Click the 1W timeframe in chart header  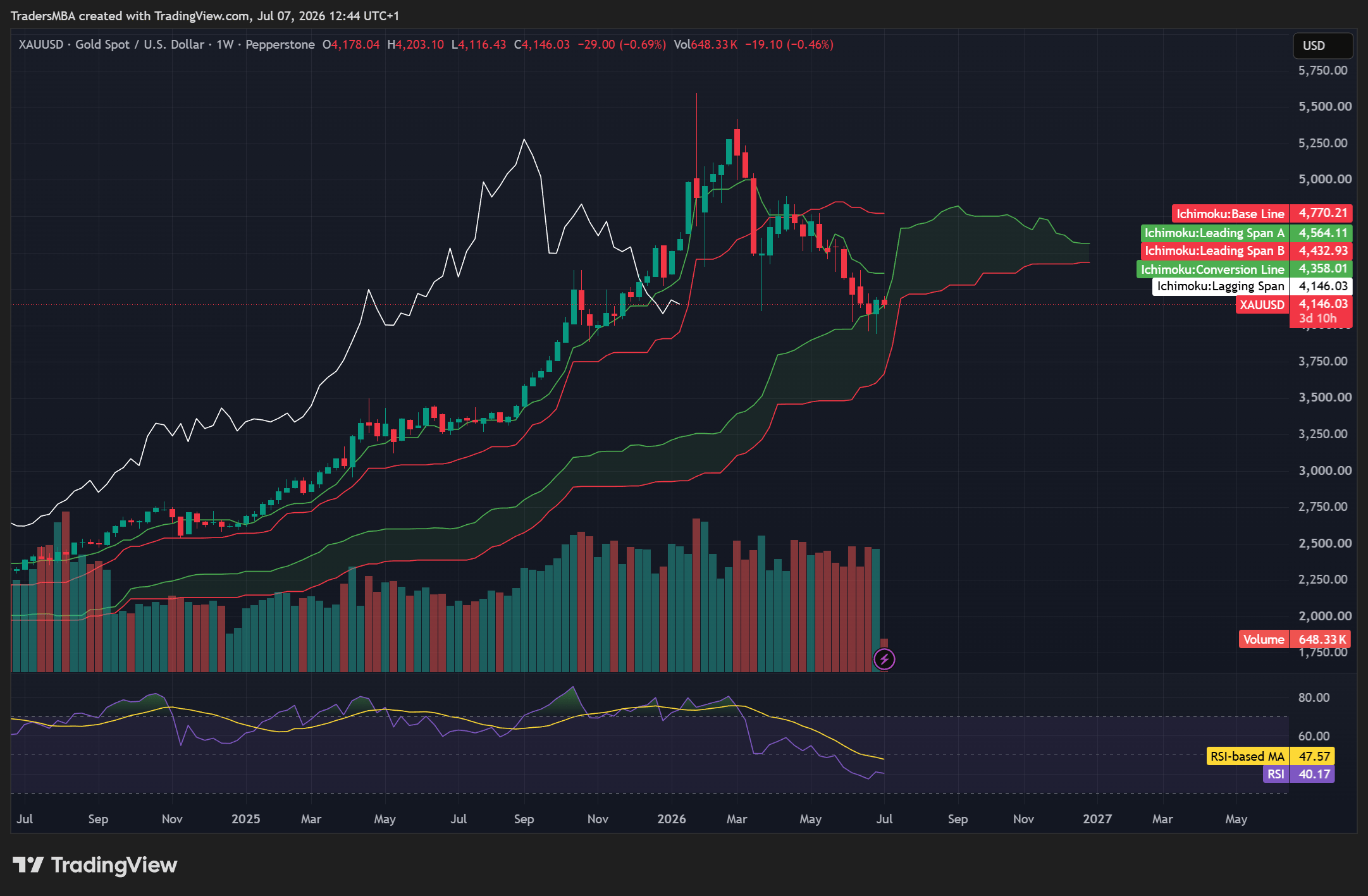[225, 44]
